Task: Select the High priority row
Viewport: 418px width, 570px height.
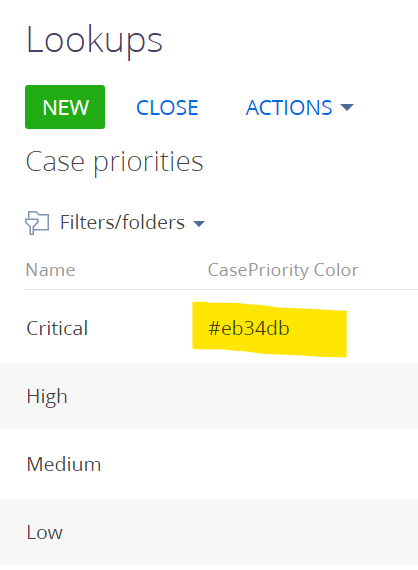Action: click(209, 396)
